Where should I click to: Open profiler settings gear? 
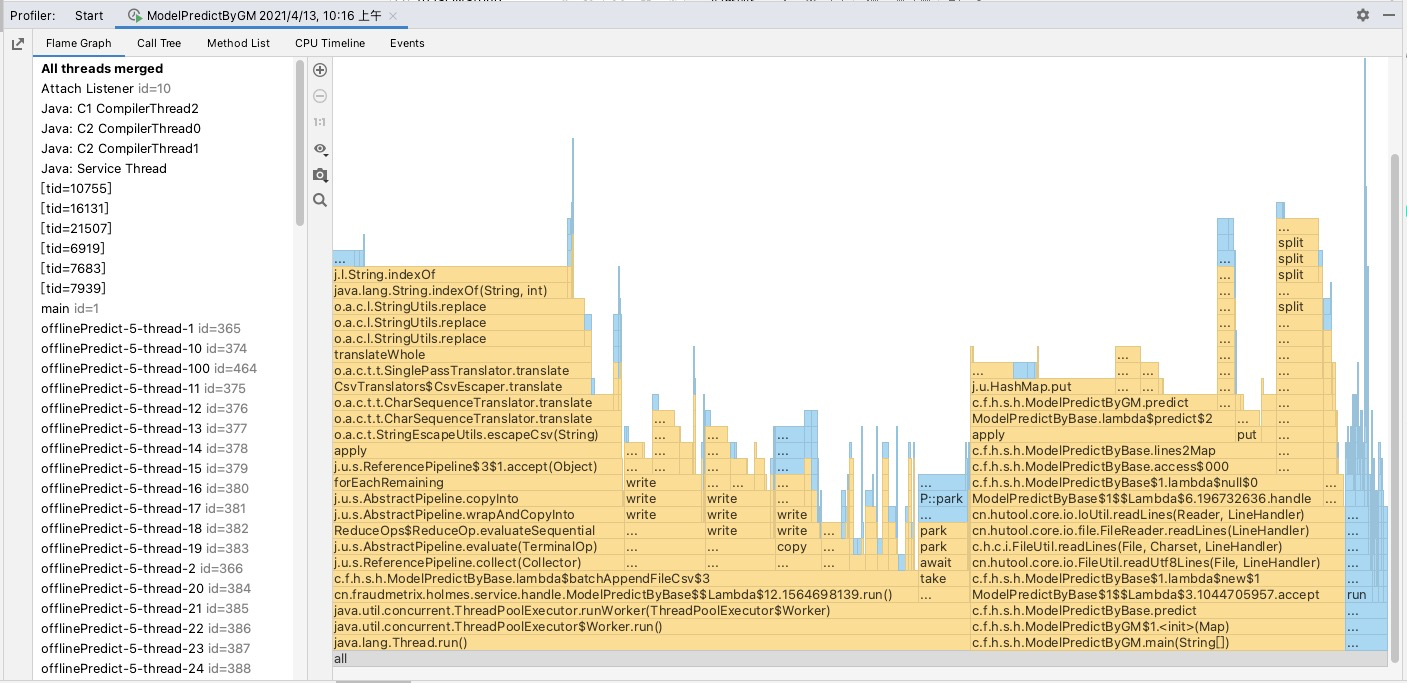tap(1363, 15)
